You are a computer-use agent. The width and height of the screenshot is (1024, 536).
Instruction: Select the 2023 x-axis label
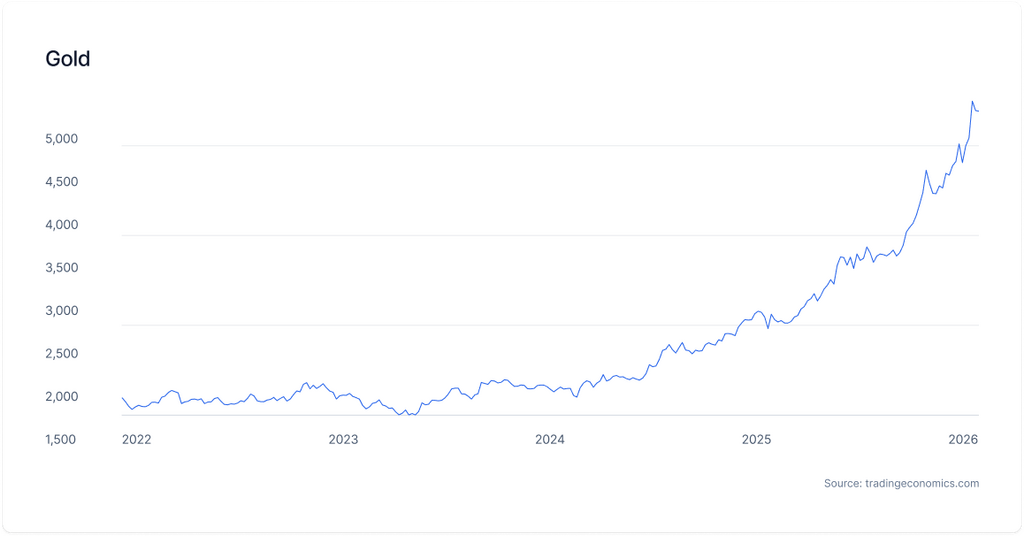343,439
